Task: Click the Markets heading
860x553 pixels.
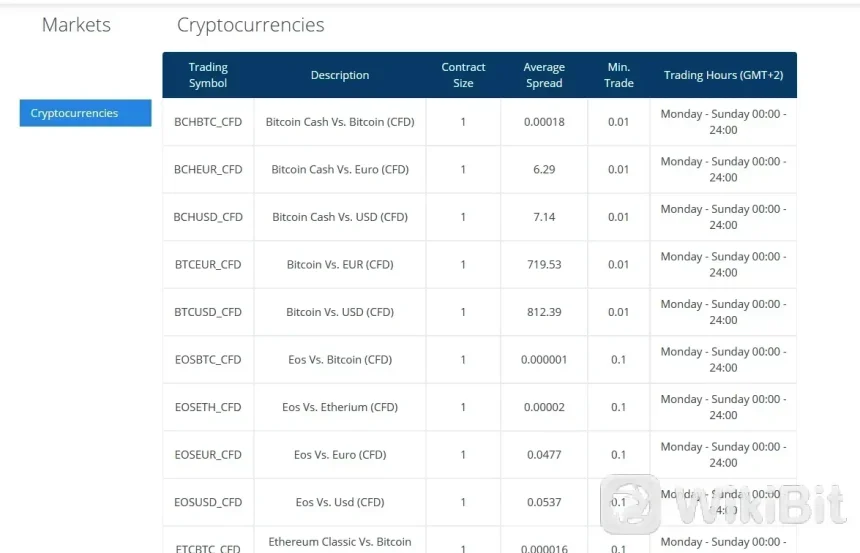Action: coord(76,25)
